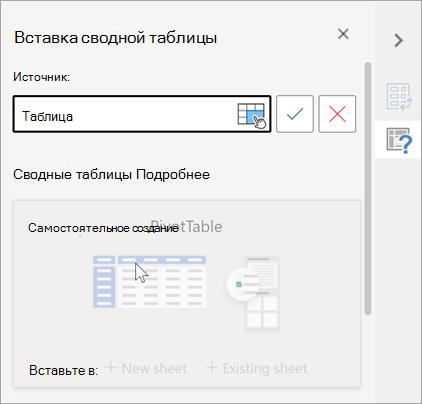Click the plus icon beside Existing sheet
This screenshot has height=404, width=422.
[212, 368]
